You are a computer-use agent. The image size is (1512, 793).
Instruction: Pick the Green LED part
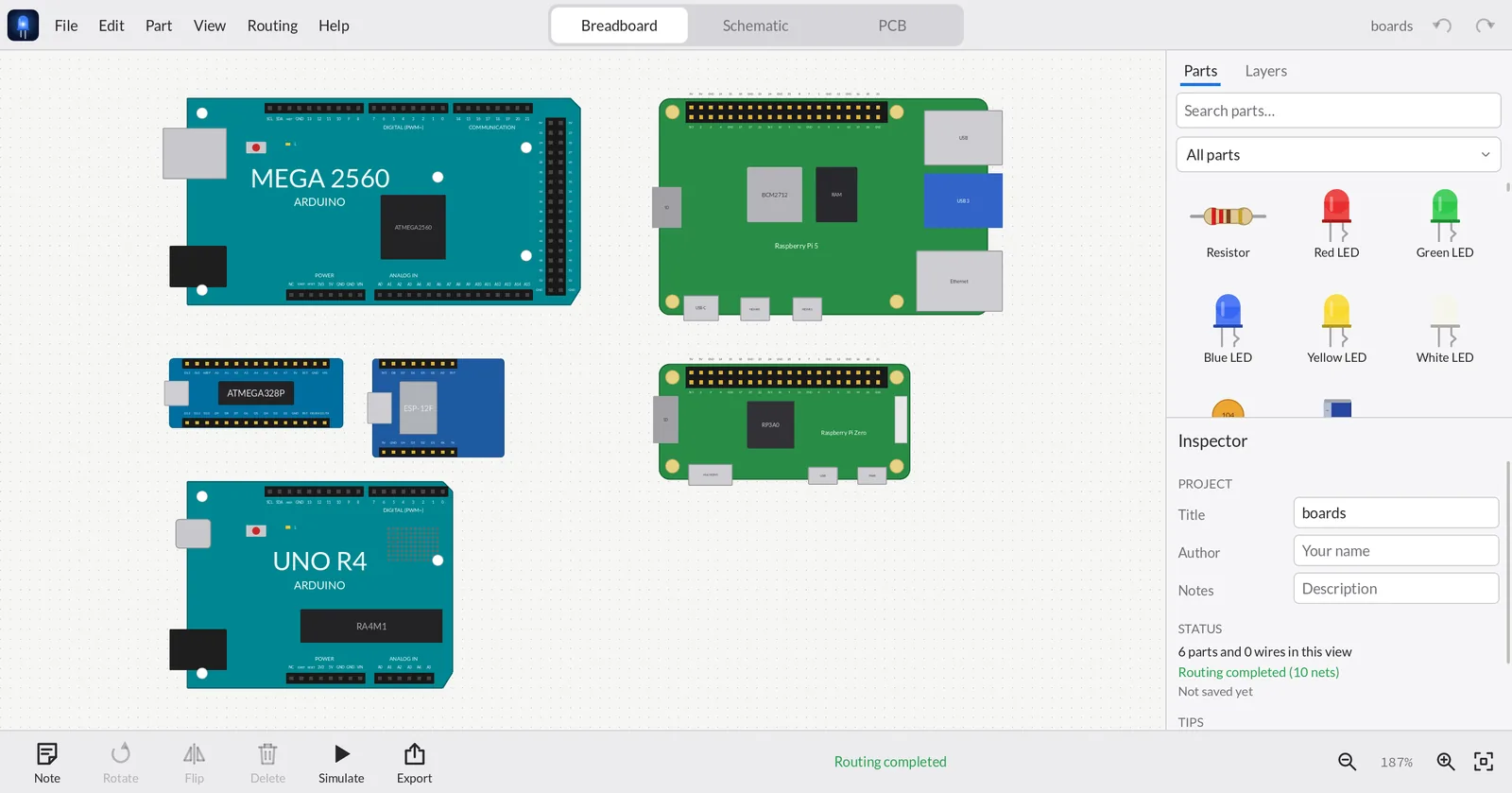1445,225
